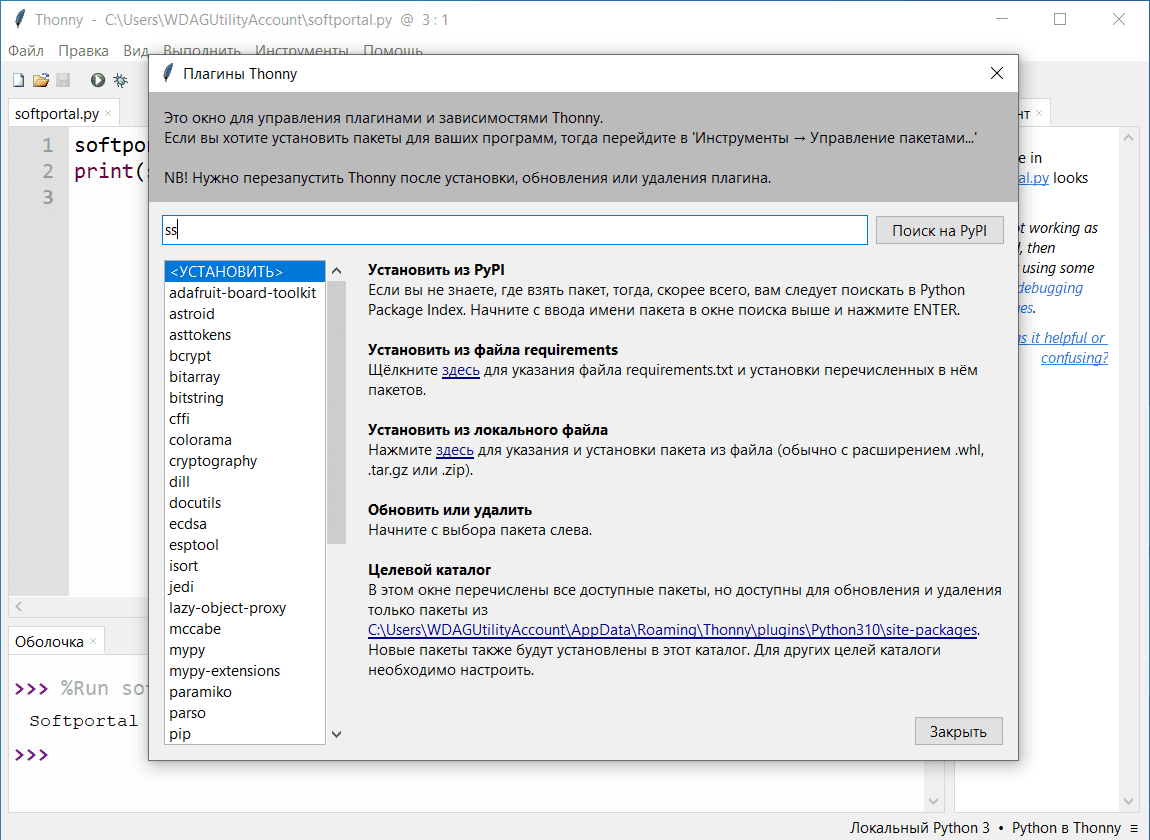Click 'здесь' link for local file install
Viewport: 1150px width, 840px height.
point(455,450)
